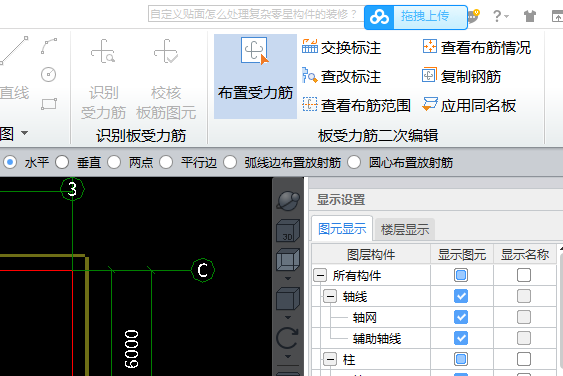Click the 6000 dimension text
This screenshot has width=563, height=376.
pos(131,349)
